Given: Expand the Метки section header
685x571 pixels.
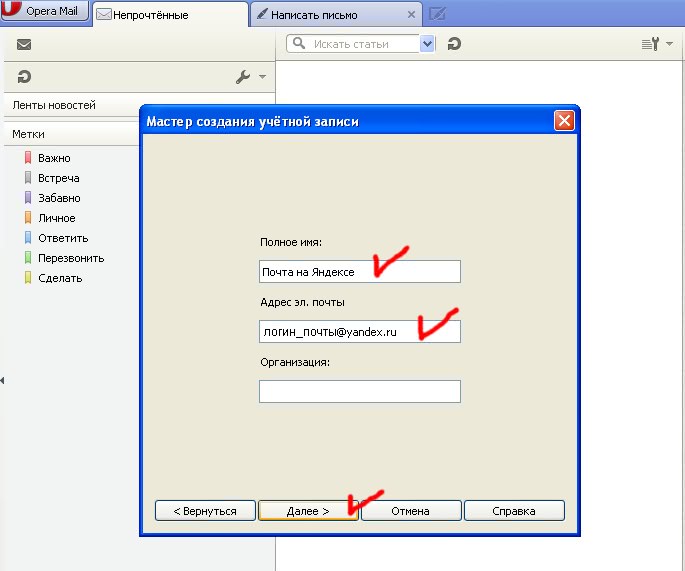Looking at the screenshot, I should coord(28,134).
